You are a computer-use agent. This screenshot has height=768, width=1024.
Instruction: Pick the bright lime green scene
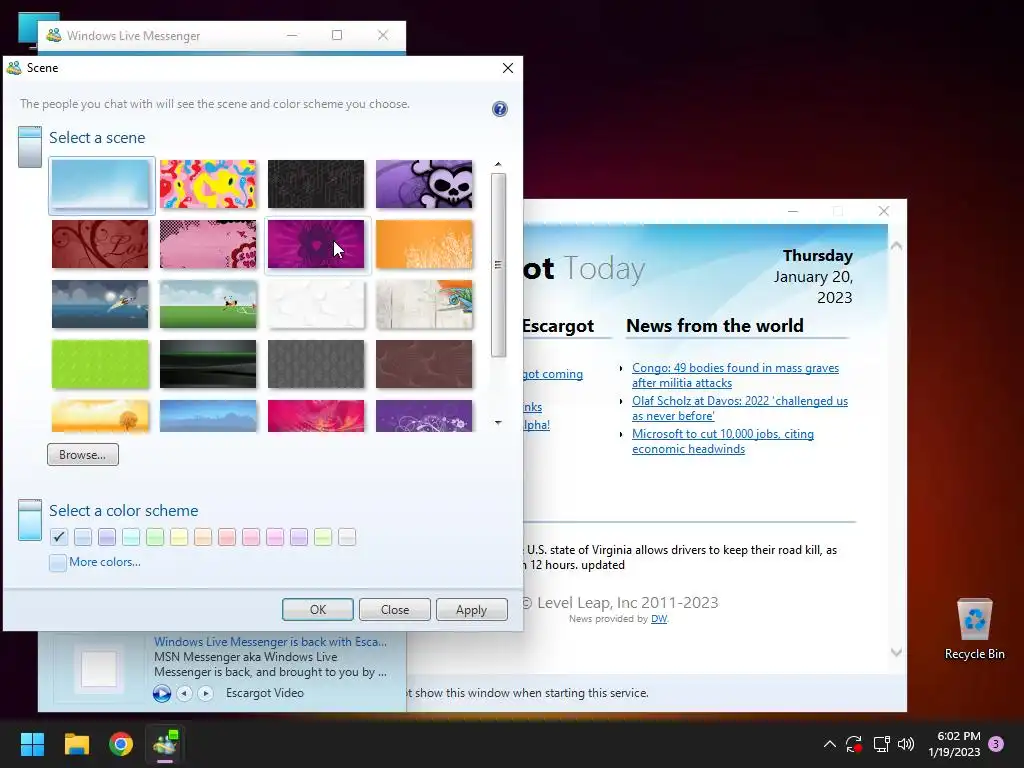[x=101, y=364]
